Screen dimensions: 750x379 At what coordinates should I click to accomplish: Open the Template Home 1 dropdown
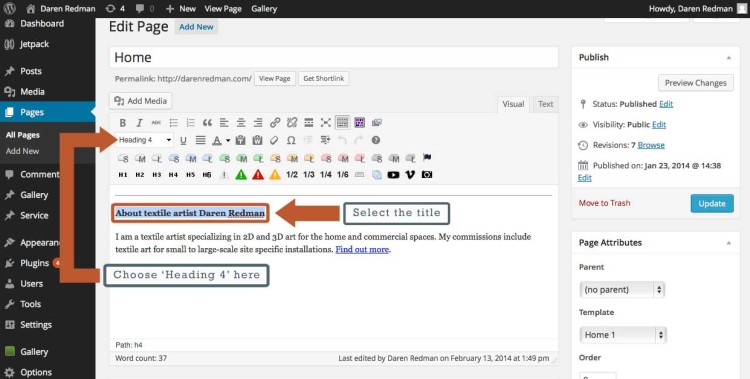pyautogui.click(x=622, y=335)
